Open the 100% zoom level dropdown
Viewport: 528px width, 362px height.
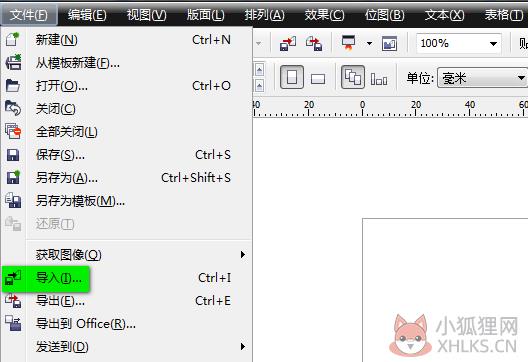(493, 43)
